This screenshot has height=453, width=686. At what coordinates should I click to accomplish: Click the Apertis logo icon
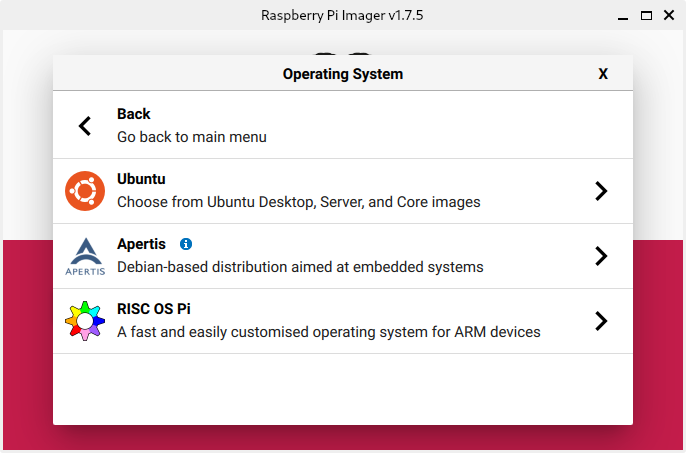coord(85,256)
